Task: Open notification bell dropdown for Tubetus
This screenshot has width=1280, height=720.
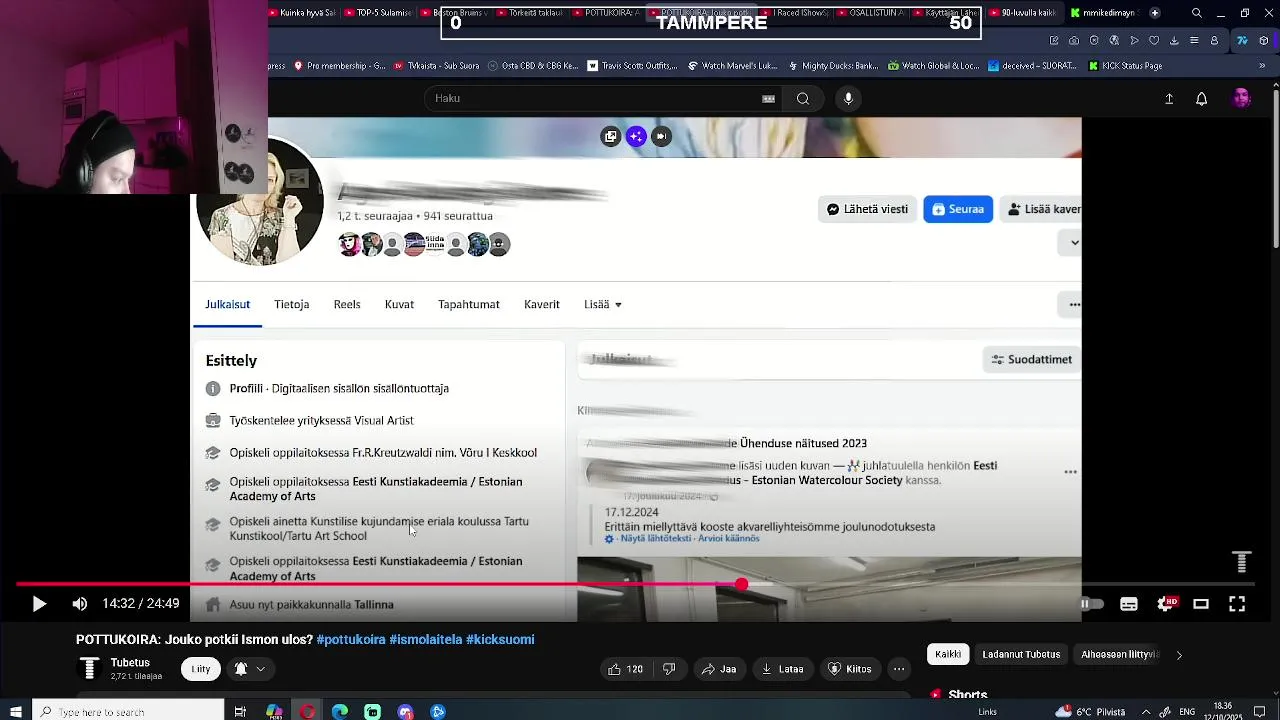Action: tap(250, 669)
